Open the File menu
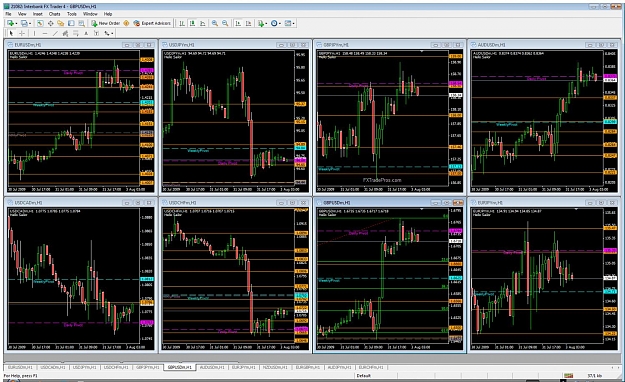This screenshot has width=625, height=382. coord(8,14)
